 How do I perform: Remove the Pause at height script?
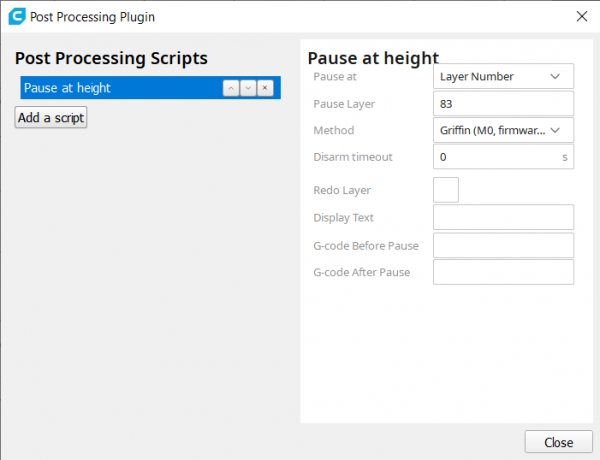265,88
